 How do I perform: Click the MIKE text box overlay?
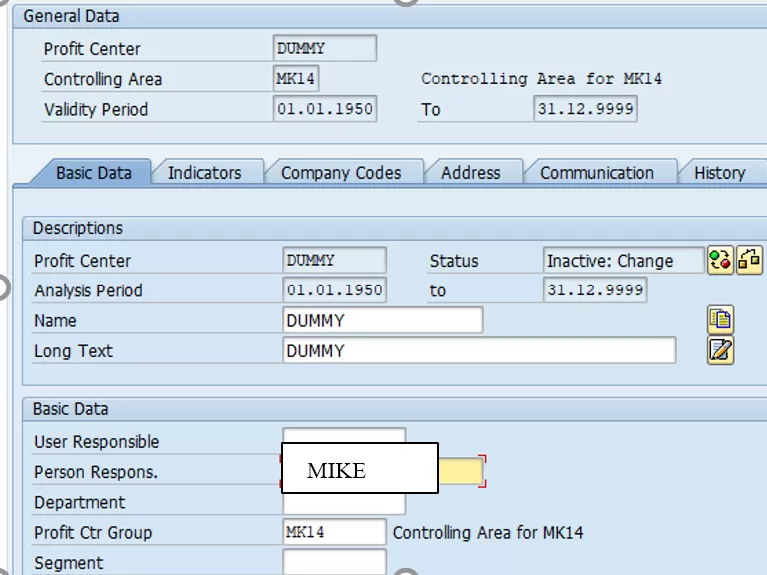point(359,469)
